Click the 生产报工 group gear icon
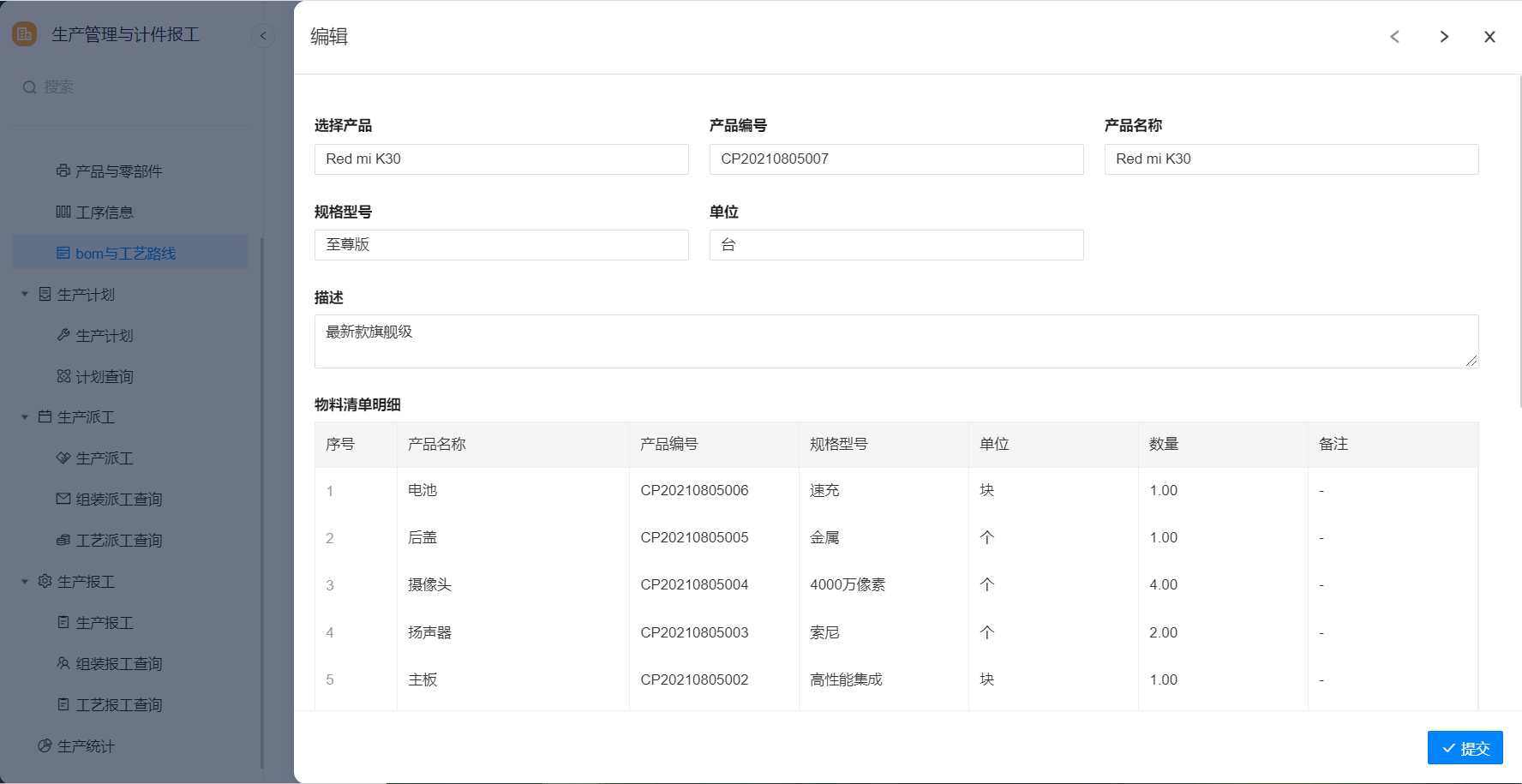Image resolution: width=1522 pixels, height=784 pixels. pos(45,581)
